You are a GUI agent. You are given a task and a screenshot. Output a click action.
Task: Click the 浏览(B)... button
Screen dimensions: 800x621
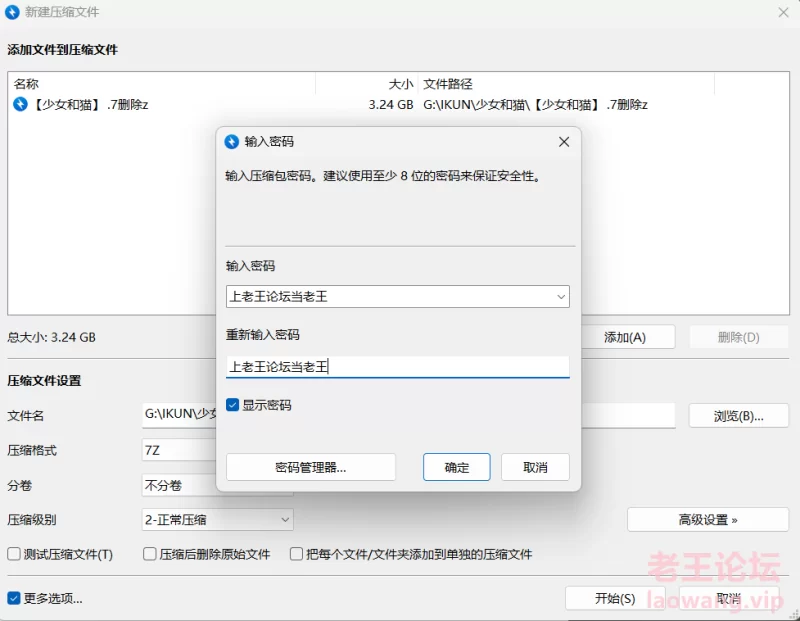point(739,416)
